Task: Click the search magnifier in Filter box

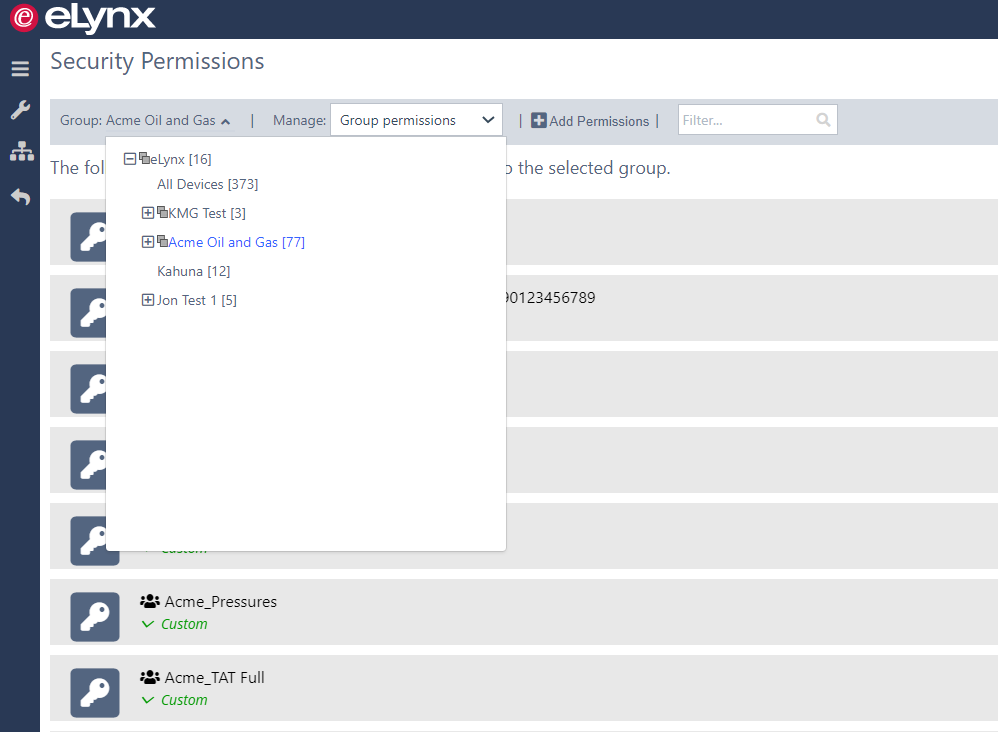Action: click(x=823, y=120)
